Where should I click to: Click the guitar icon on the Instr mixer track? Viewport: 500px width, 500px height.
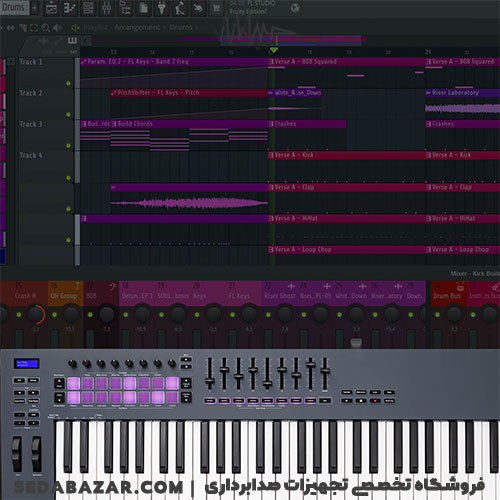[x=495, y=286]
